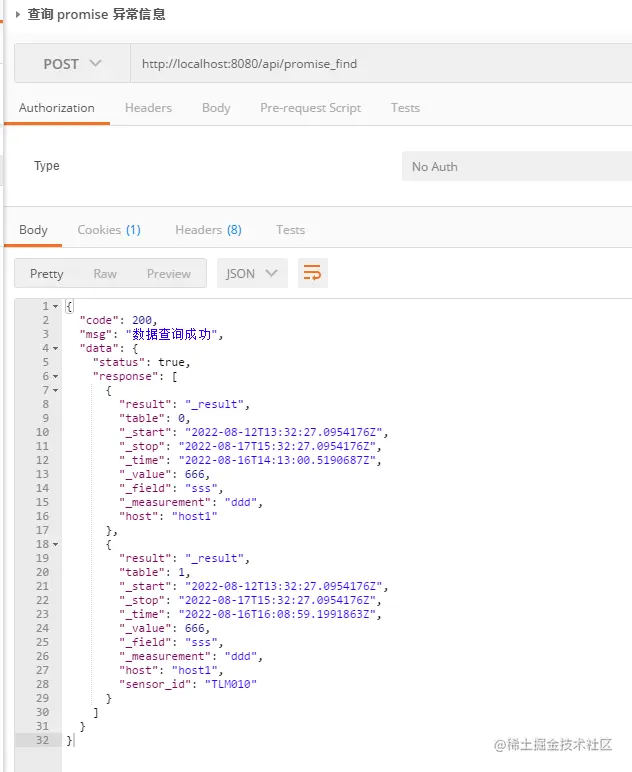The height and width of the screenshot is (772, 632).
Task: Click the "数据查询成功" message value
Action: pos(171,334)
